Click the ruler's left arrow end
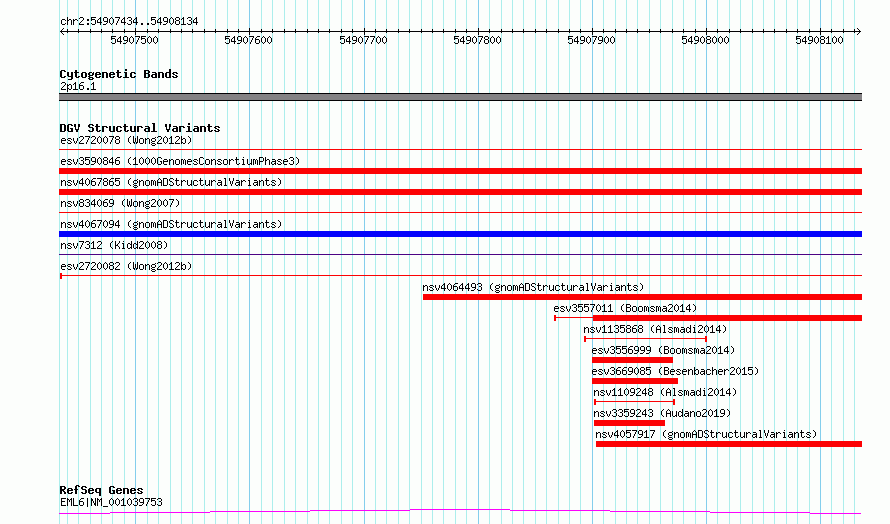This screenshot has width=890, height=524. point(62,32)
